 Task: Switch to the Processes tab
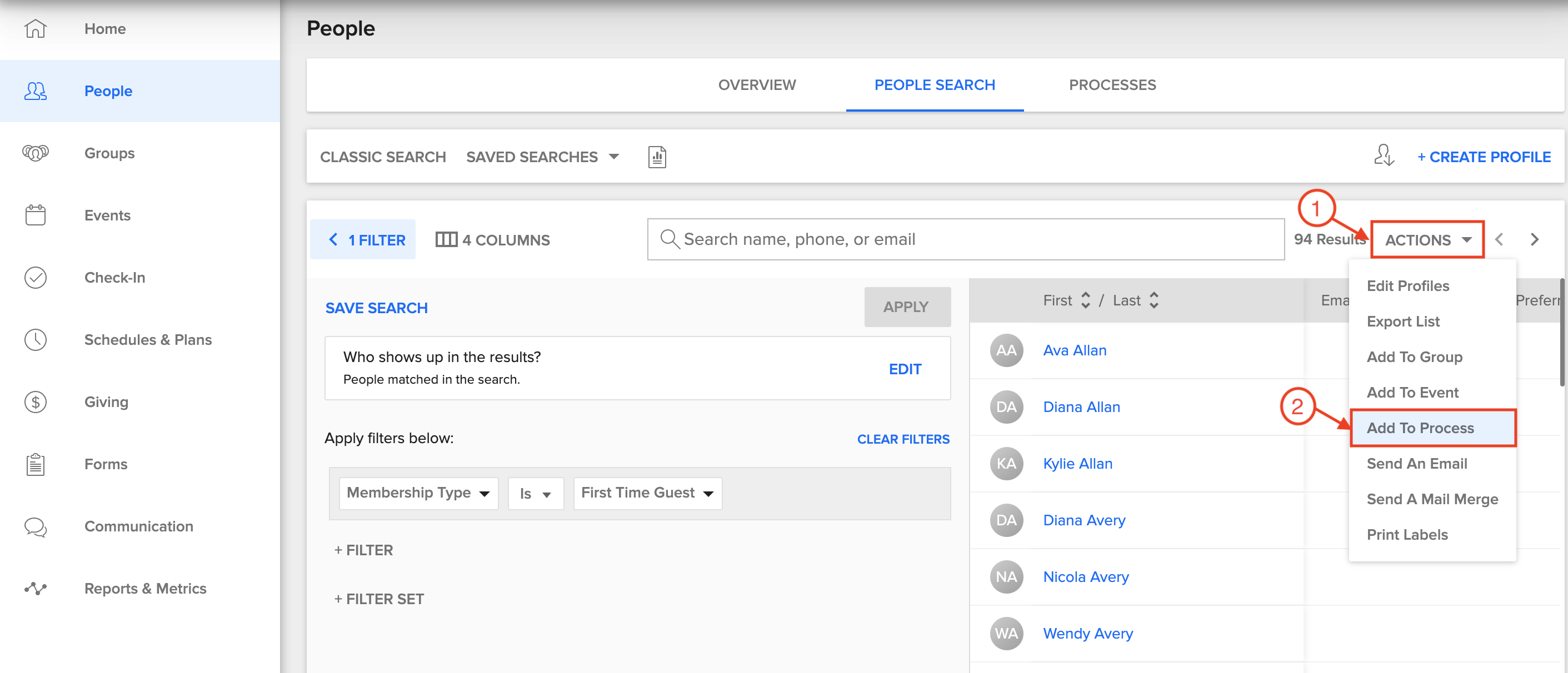pyautogui.click(x=1112, y=84)
